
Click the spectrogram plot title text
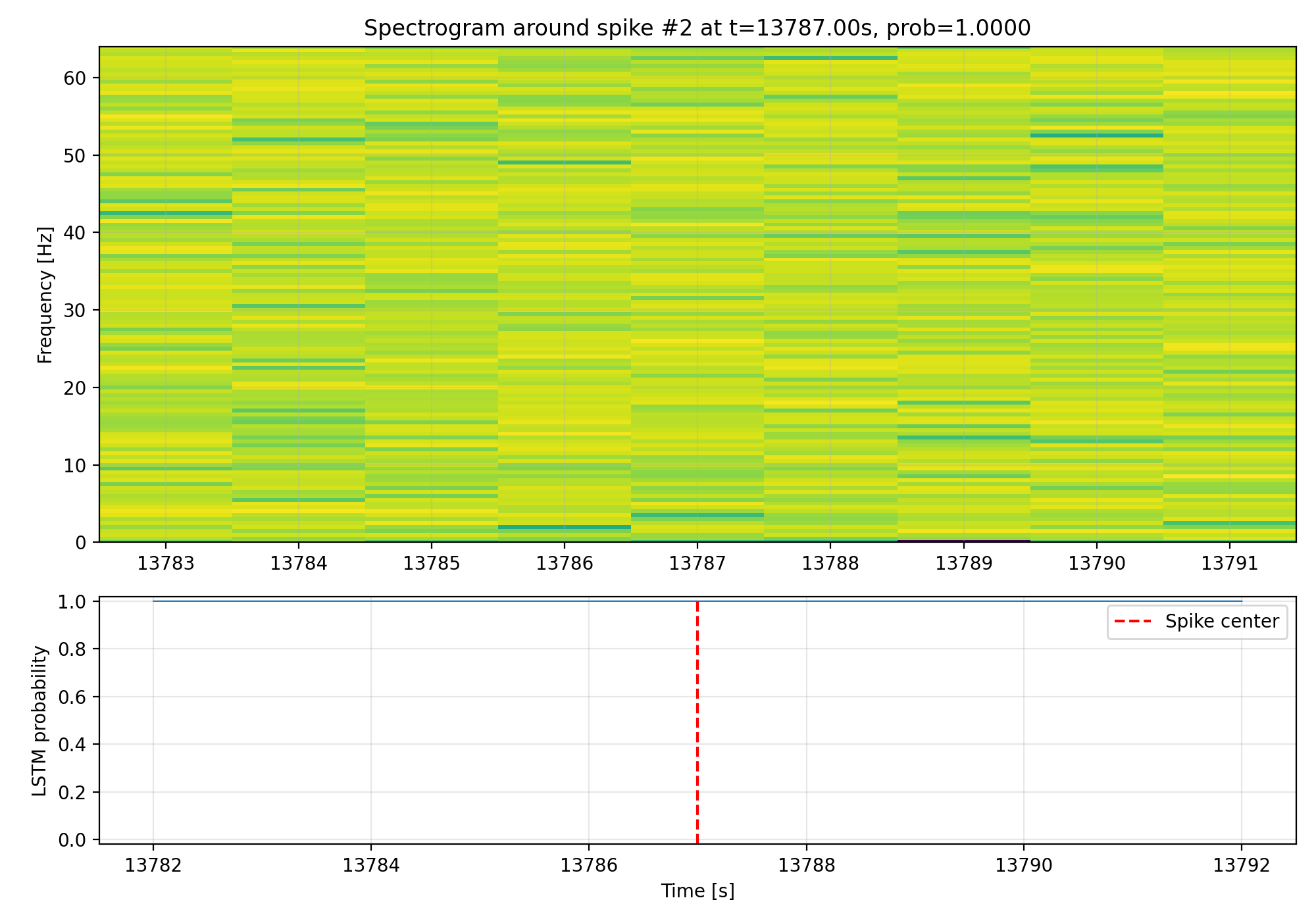(x=697, y=28)
